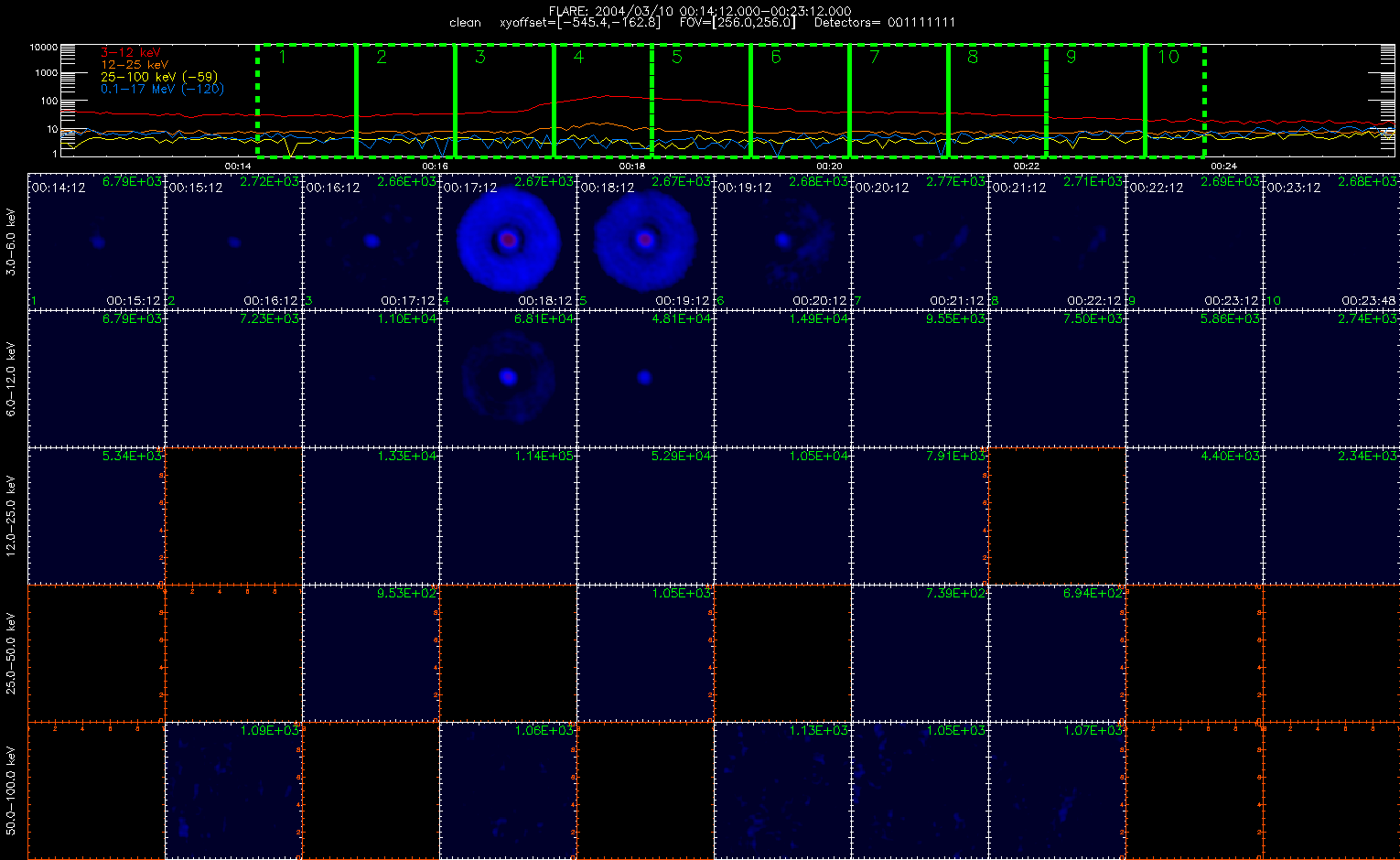
Task: Click the '12.0-25.0 keV' row label
Action: click(11, 516)
